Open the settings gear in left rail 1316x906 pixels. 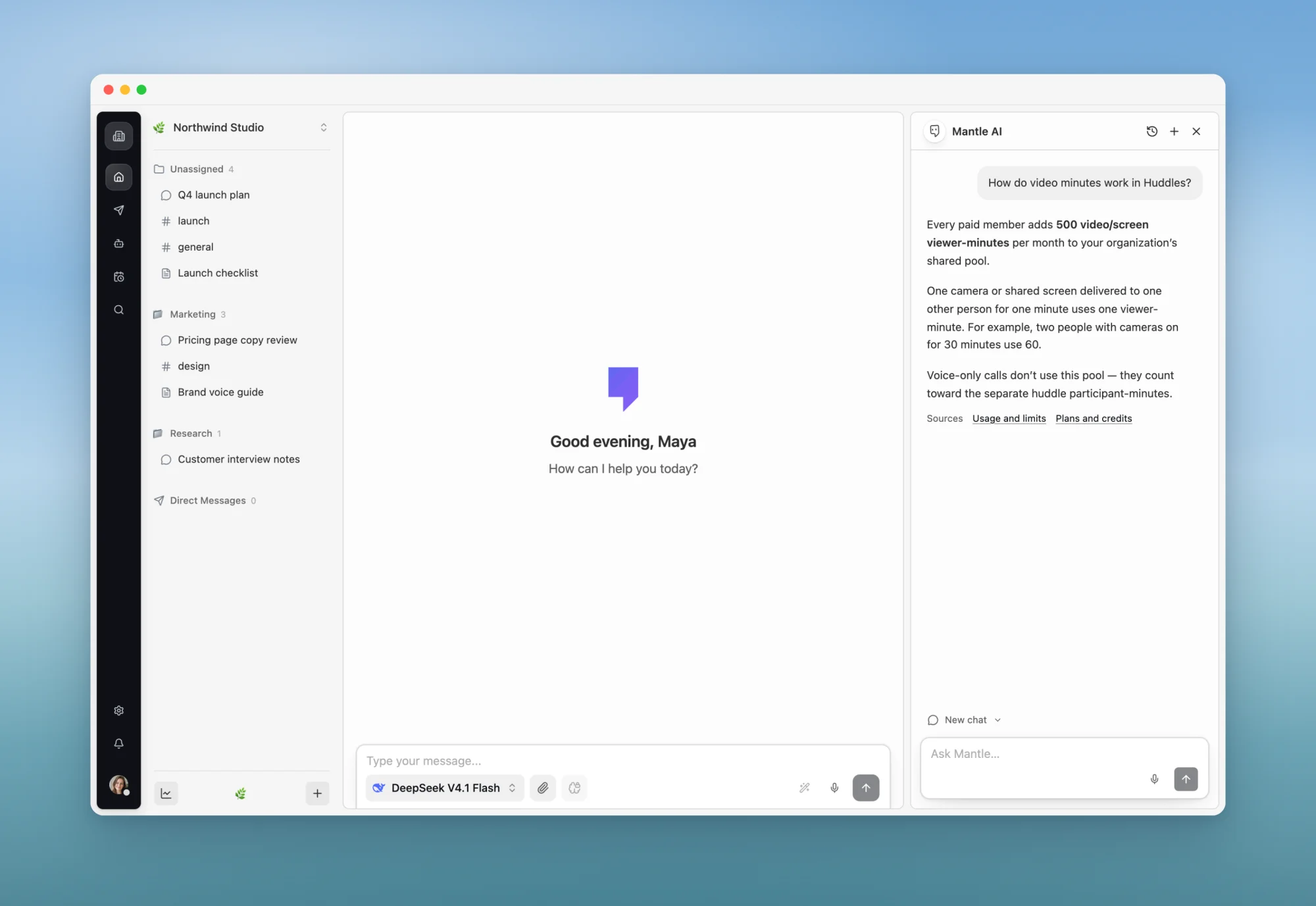pyautogui.click(x=119, y=711)
